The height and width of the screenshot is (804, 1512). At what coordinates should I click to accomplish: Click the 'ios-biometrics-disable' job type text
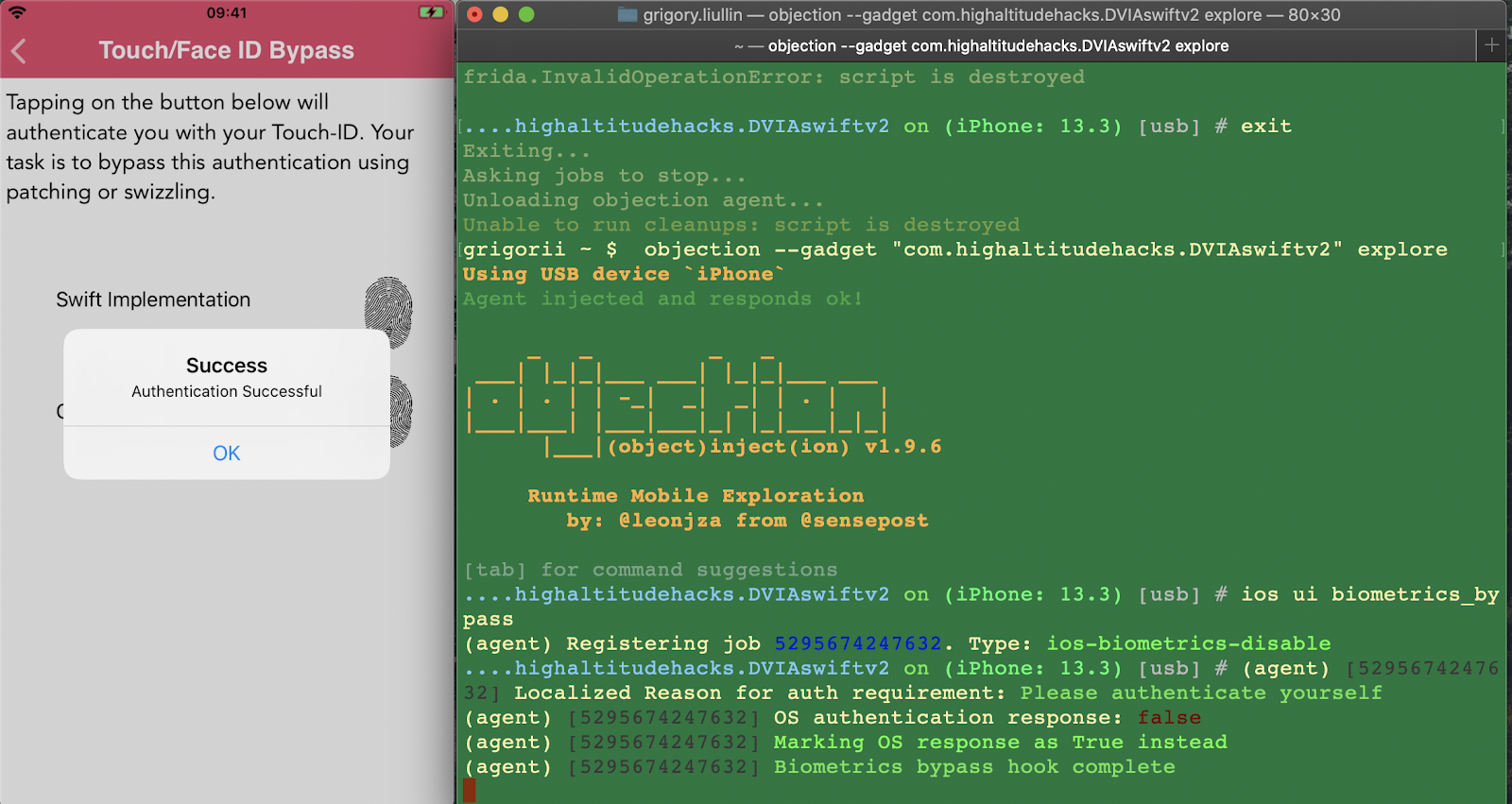tap(1189, 643)
